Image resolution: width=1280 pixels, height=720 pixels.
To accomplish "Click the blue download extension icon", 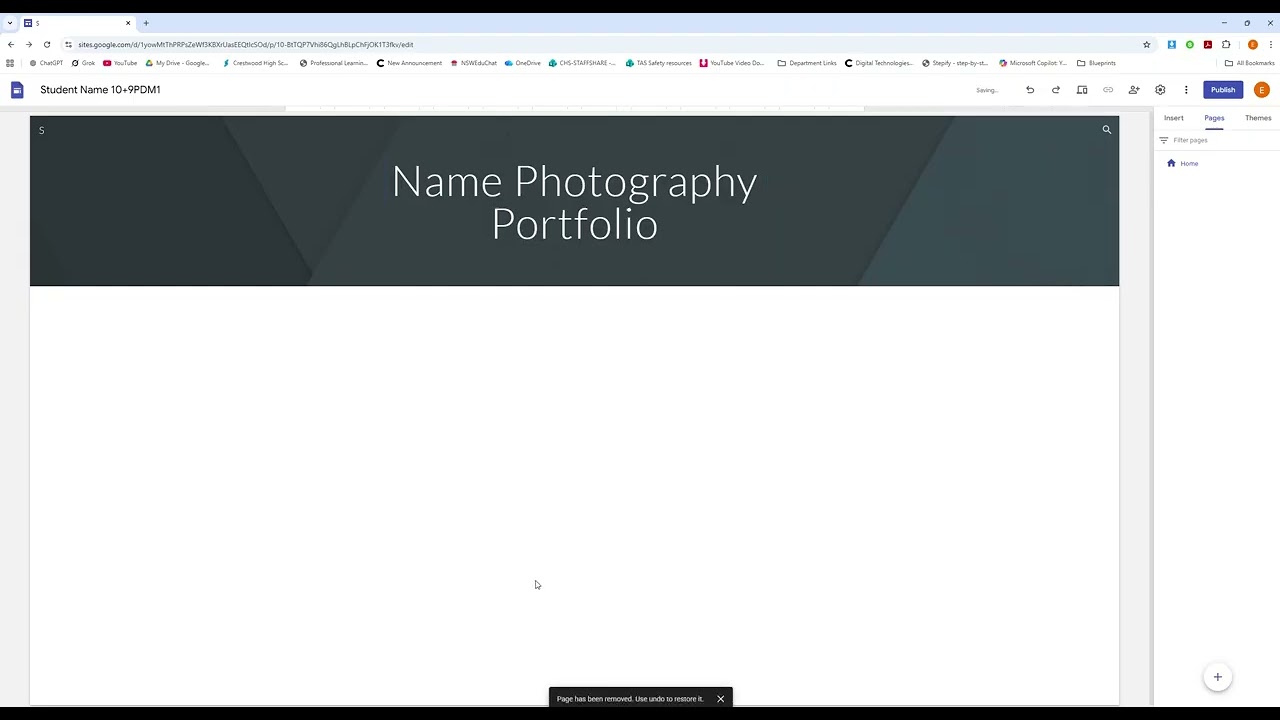I will (1172, 44).
